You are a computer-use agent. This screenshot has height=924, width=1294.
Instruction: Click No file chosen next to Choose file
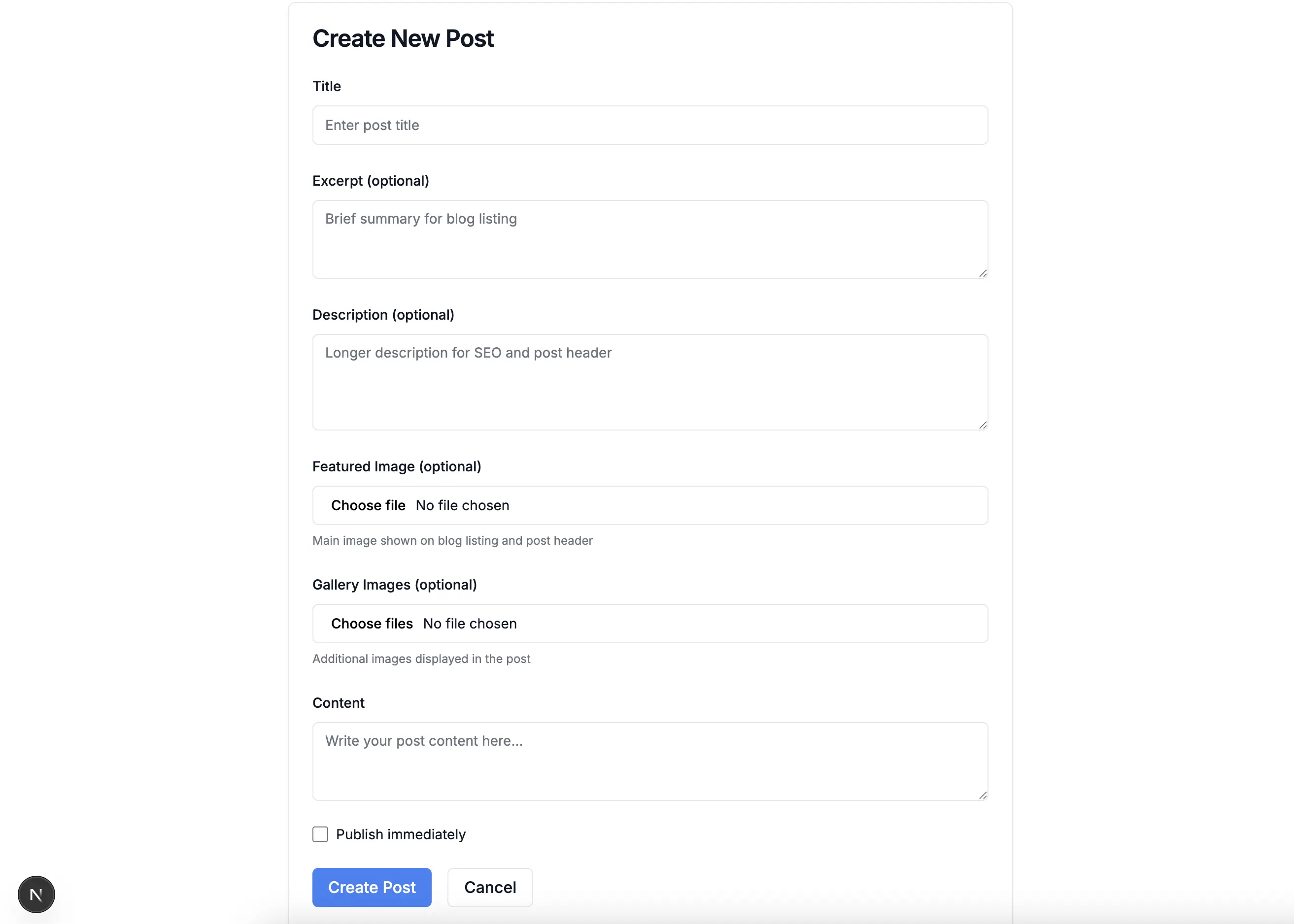[x=462, y=505]
